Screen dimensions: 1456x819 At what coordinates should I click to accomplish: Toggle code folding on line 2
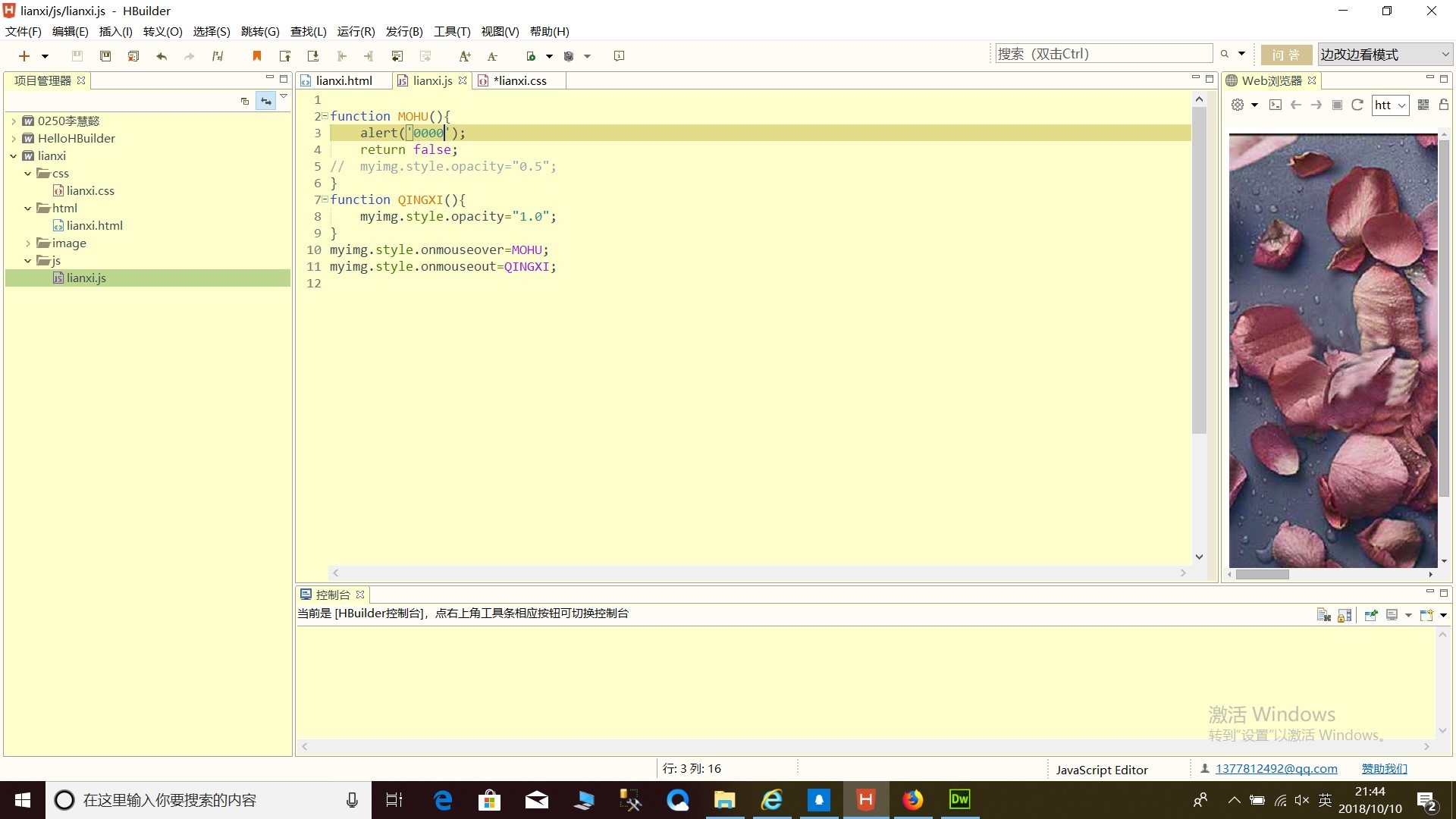[x=325, y=116]
